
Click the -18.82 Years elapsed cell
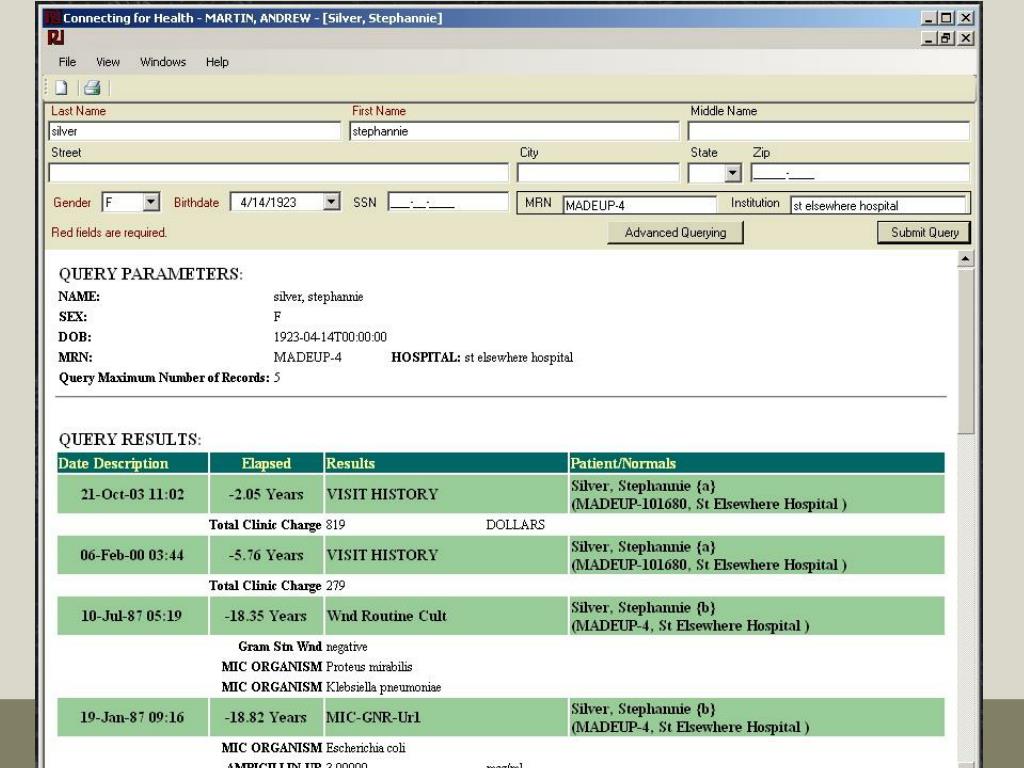coord(266,717)
